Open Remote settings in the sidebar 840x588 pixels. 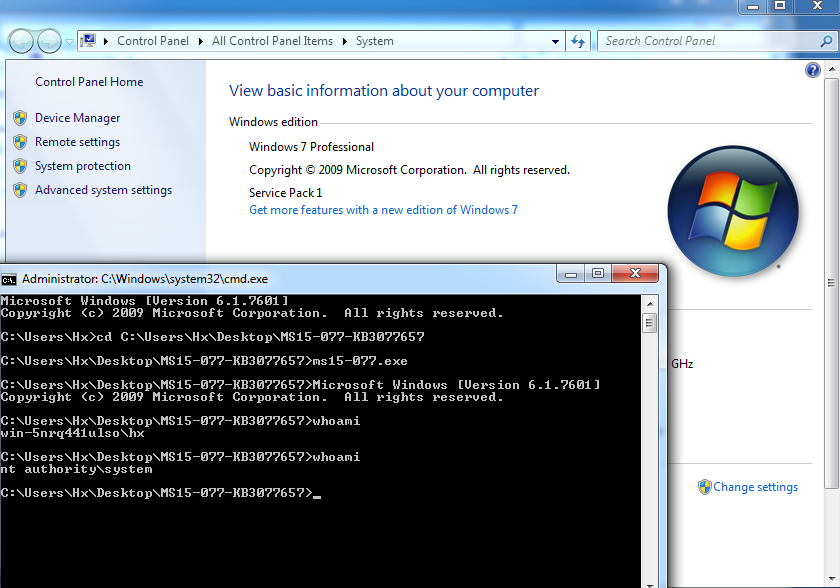77,142
